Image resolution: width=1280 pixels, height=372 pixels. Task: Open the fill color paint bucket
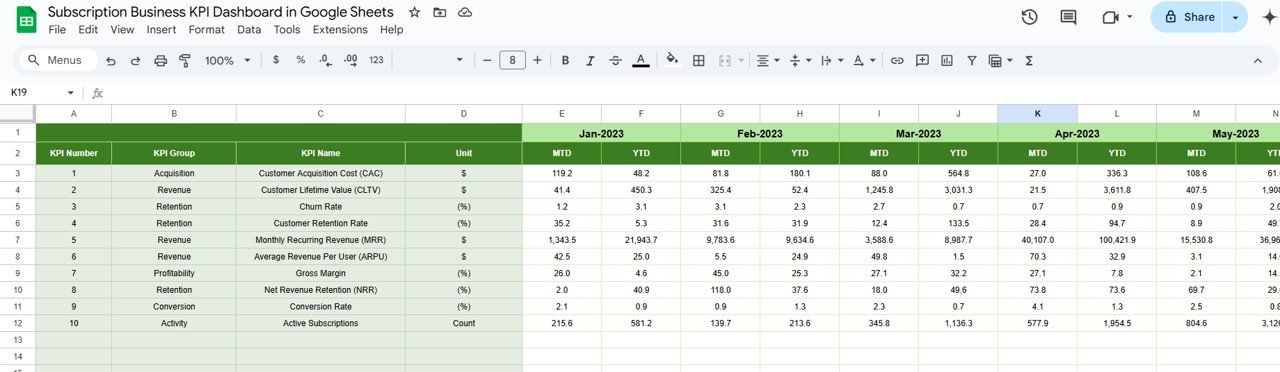(673, 61)
